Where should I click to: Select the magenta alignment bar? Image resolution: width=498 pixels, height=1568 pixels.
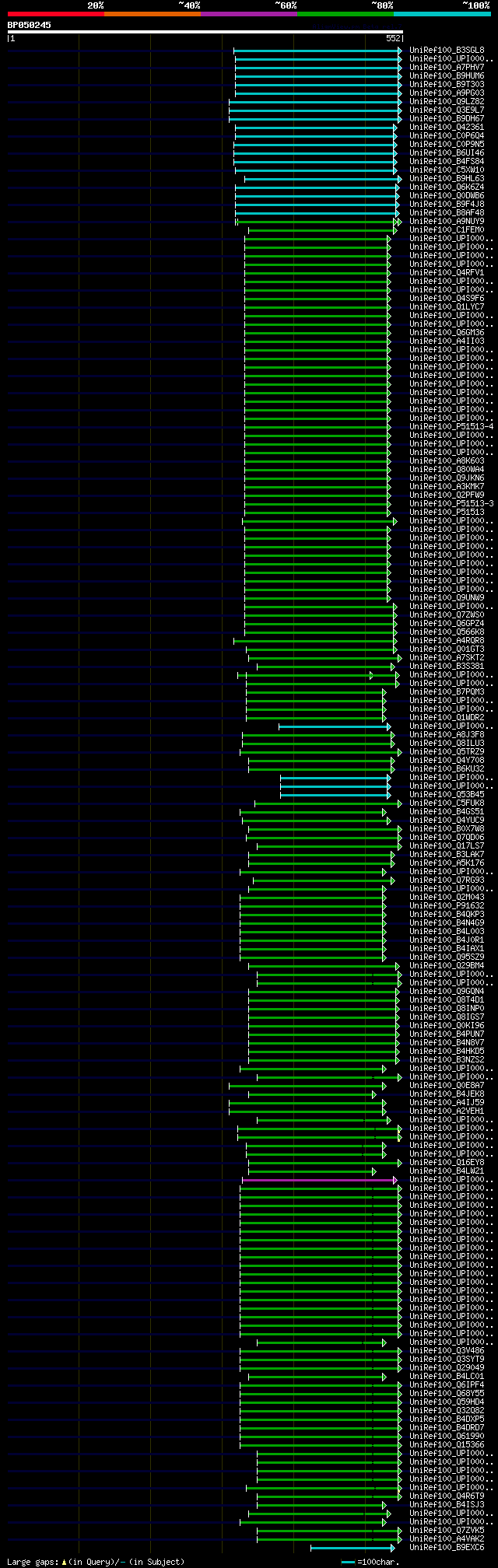pyautogui.click(x=320, y=1180)
